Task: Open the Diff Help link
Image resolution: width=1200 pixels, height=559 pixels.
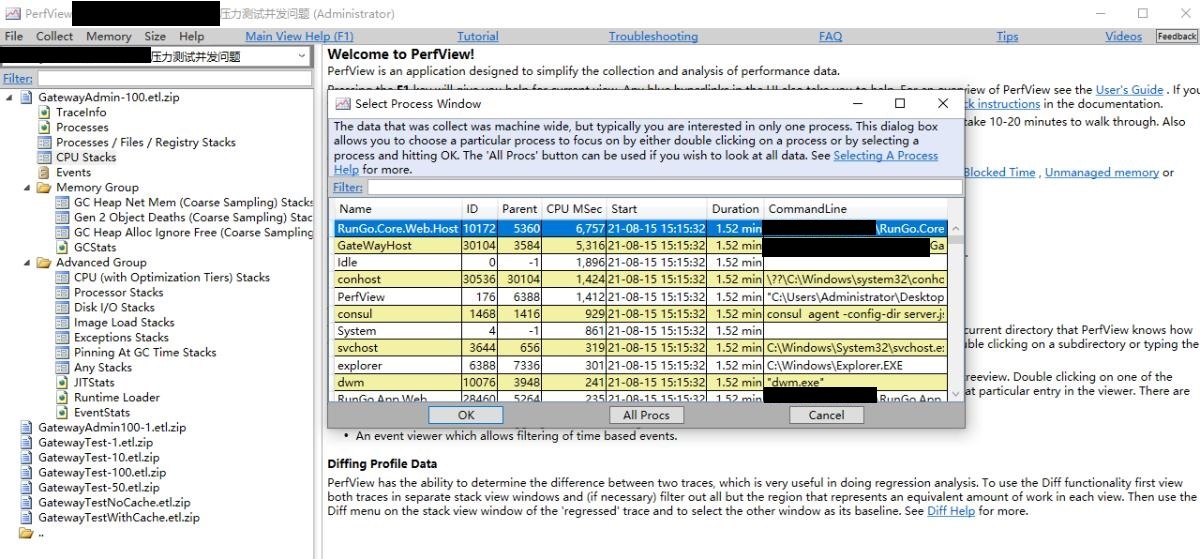Action: (951, 511)
